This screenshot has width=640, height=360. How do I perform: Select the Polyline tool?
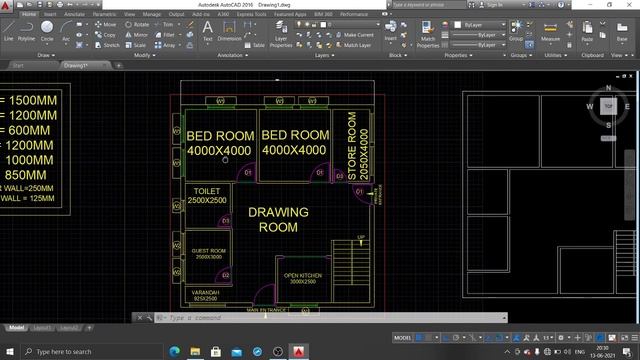[26, 31]
